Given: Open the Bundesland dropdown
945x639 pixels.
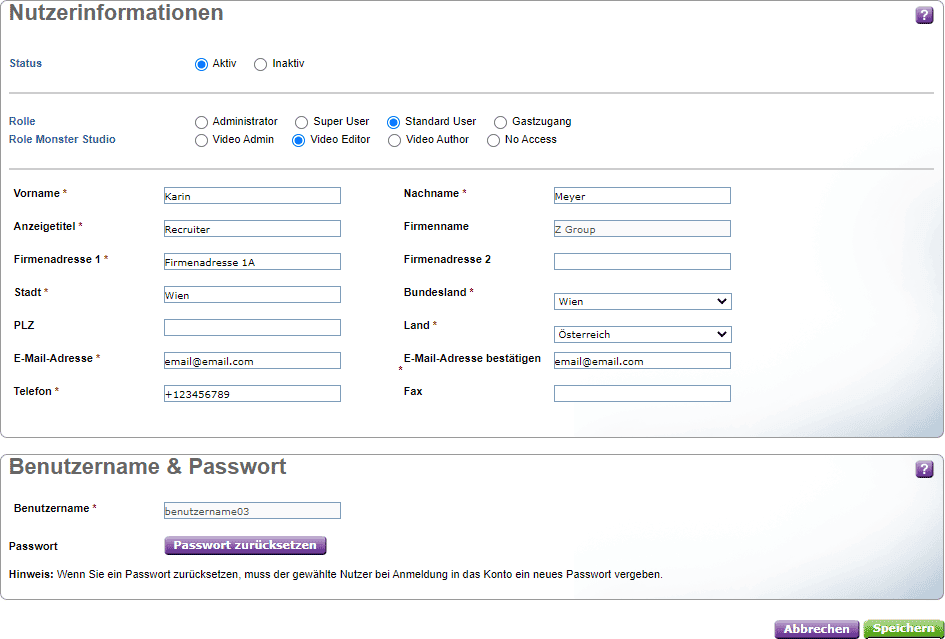Looking at the screenshot, I should point(642,301).
